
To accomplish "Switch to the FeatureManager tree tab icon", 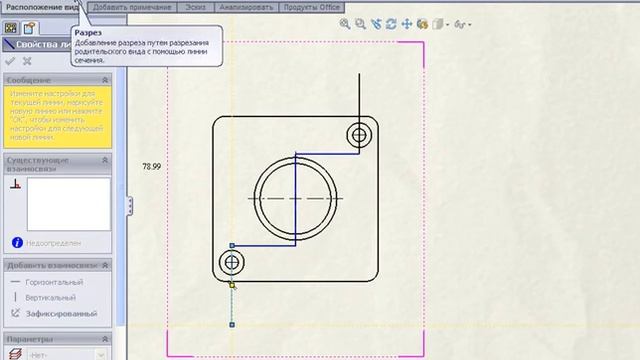I will (11, 28).
